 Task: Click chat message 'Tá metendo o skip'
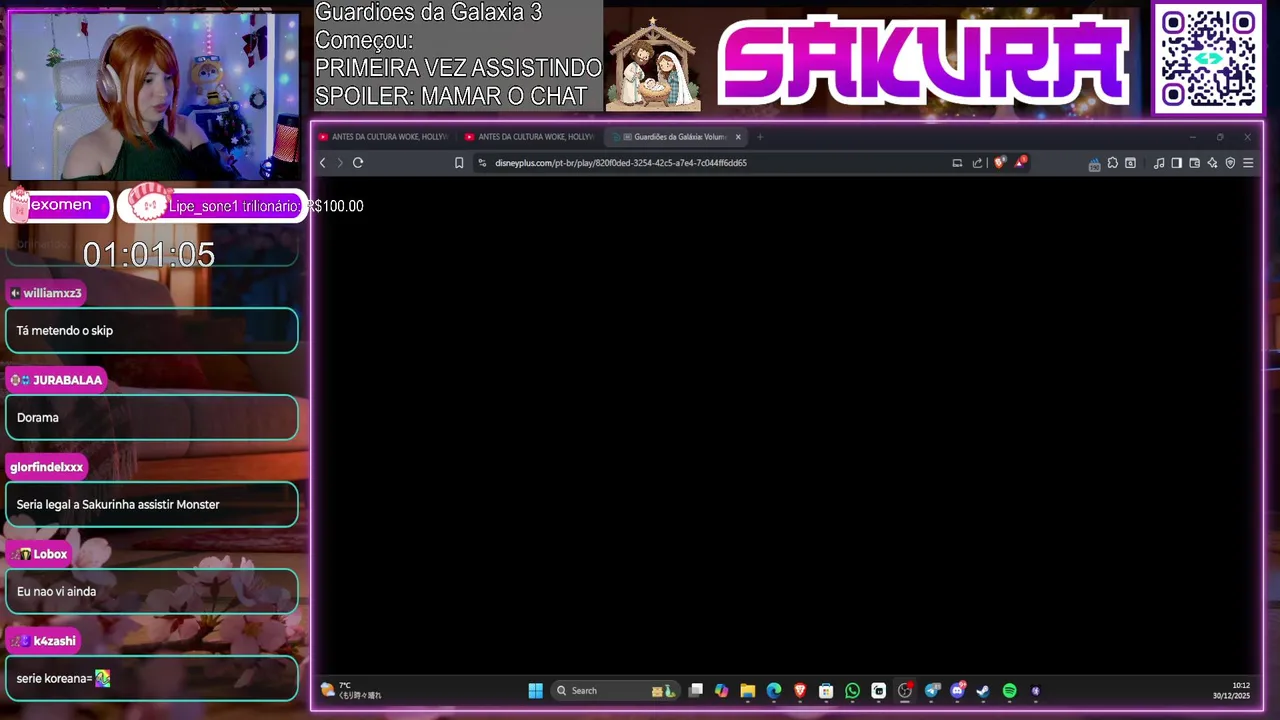(152, 331)
